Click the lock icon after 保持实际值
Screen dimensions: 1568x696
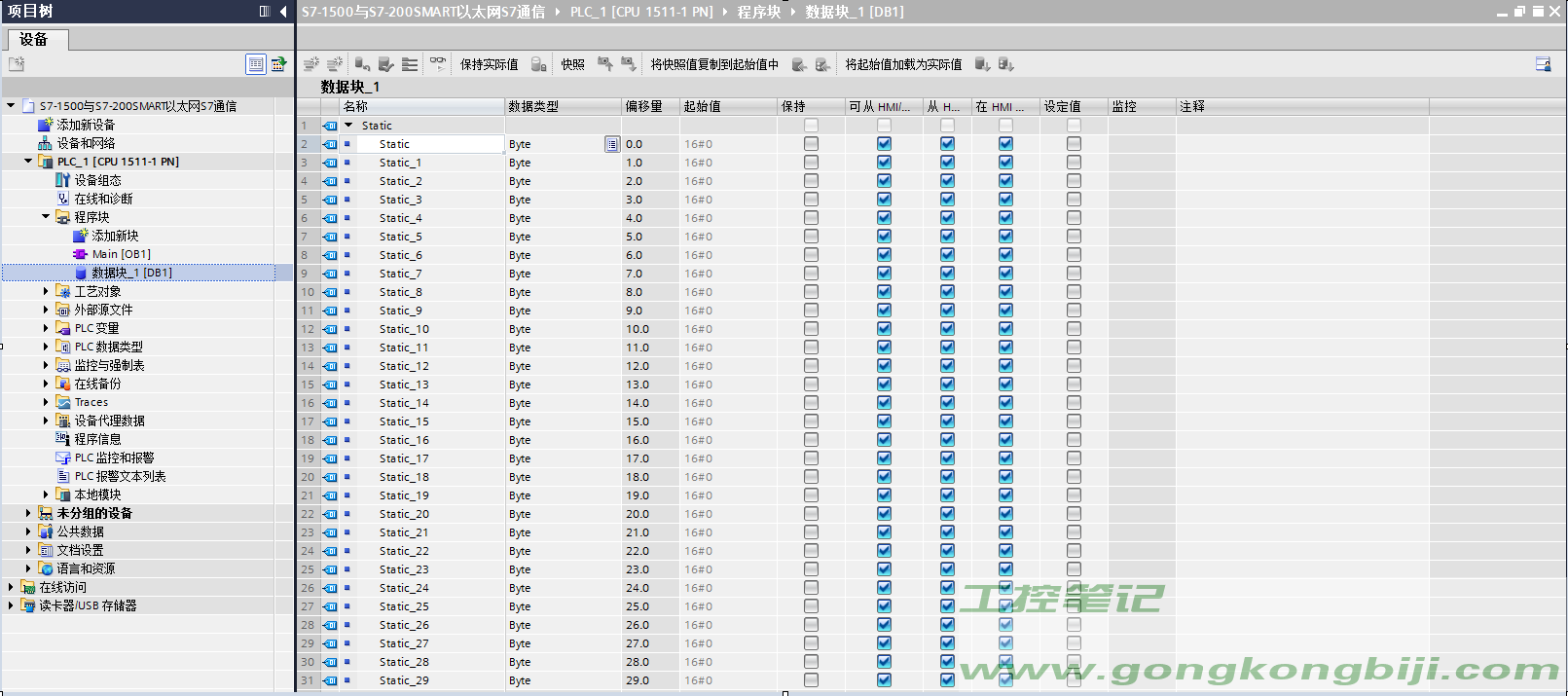click(538, 64)
